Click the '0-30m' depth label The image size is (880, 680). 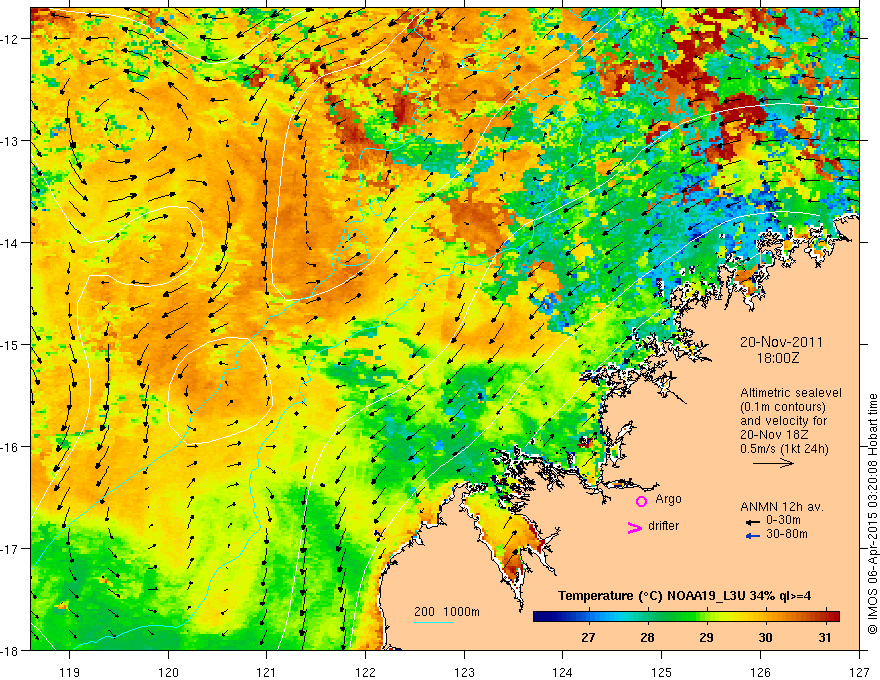pos(783,520)
